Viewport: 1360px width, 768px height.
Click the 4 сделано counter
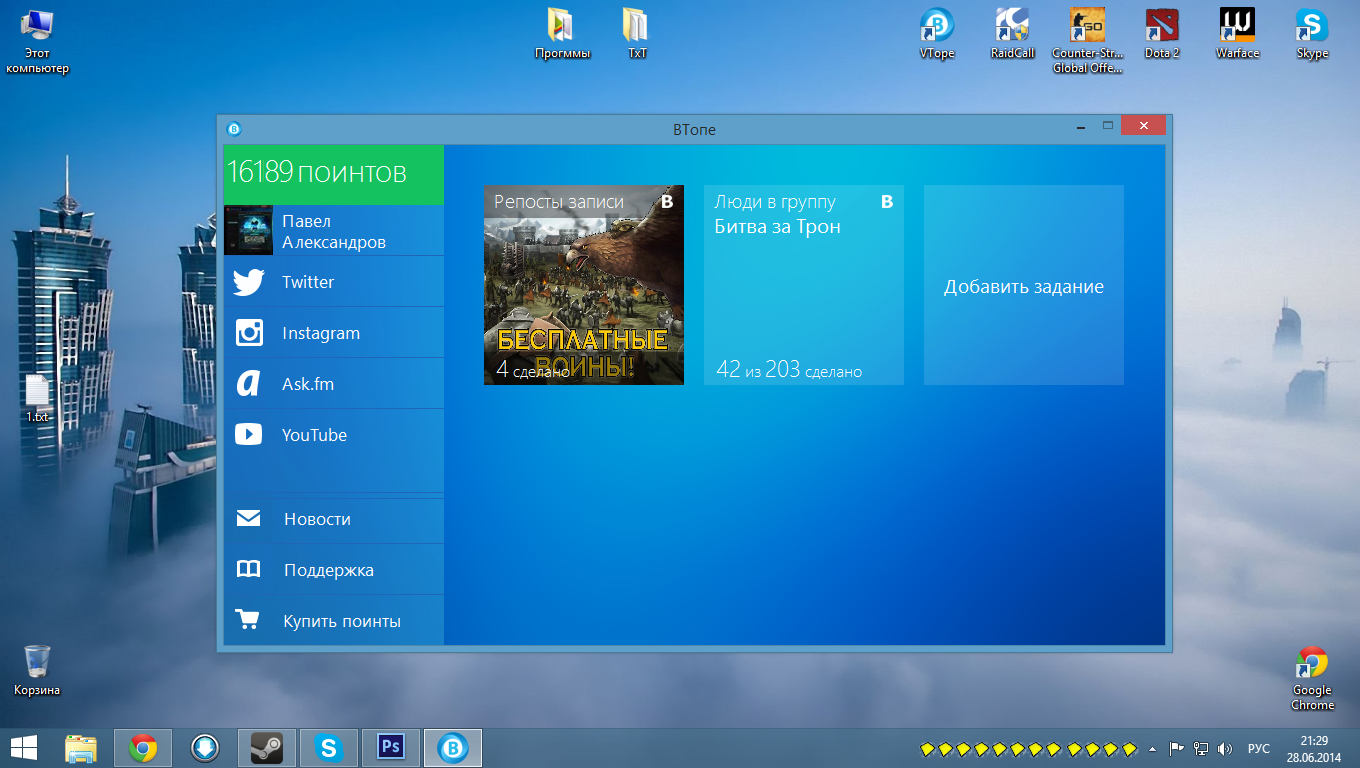pos(532,370)
